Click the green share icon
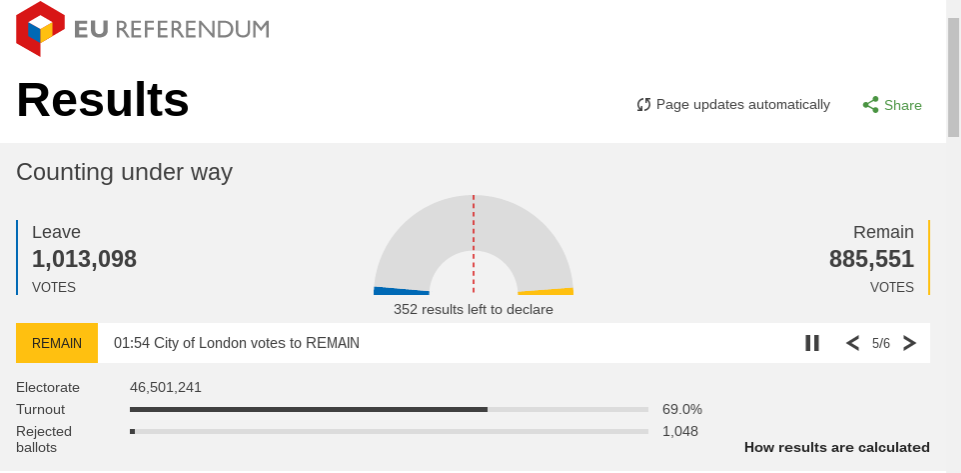 pos(870,105)
